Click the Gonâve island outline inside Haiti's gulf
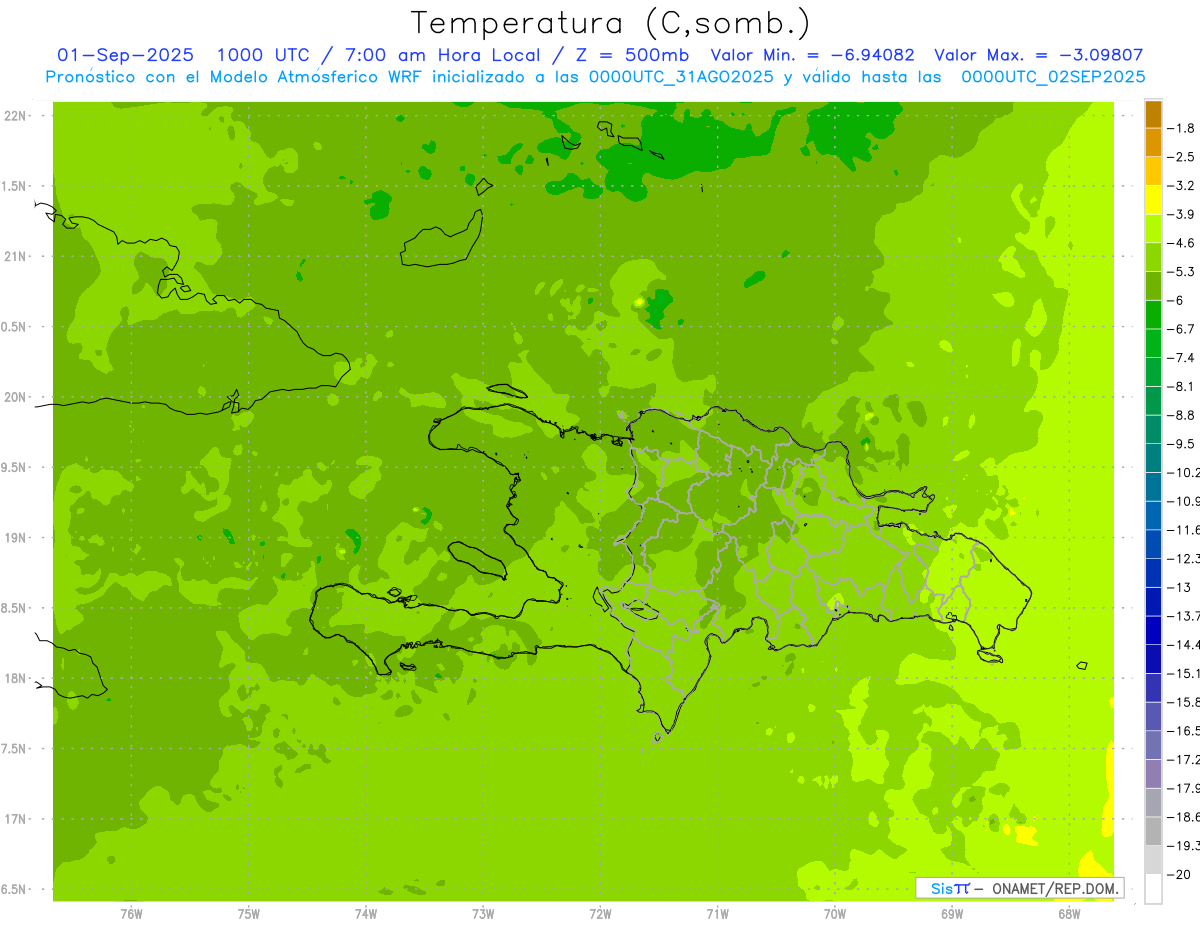This screenshot has width=1200, height=927. pos(479,561)
